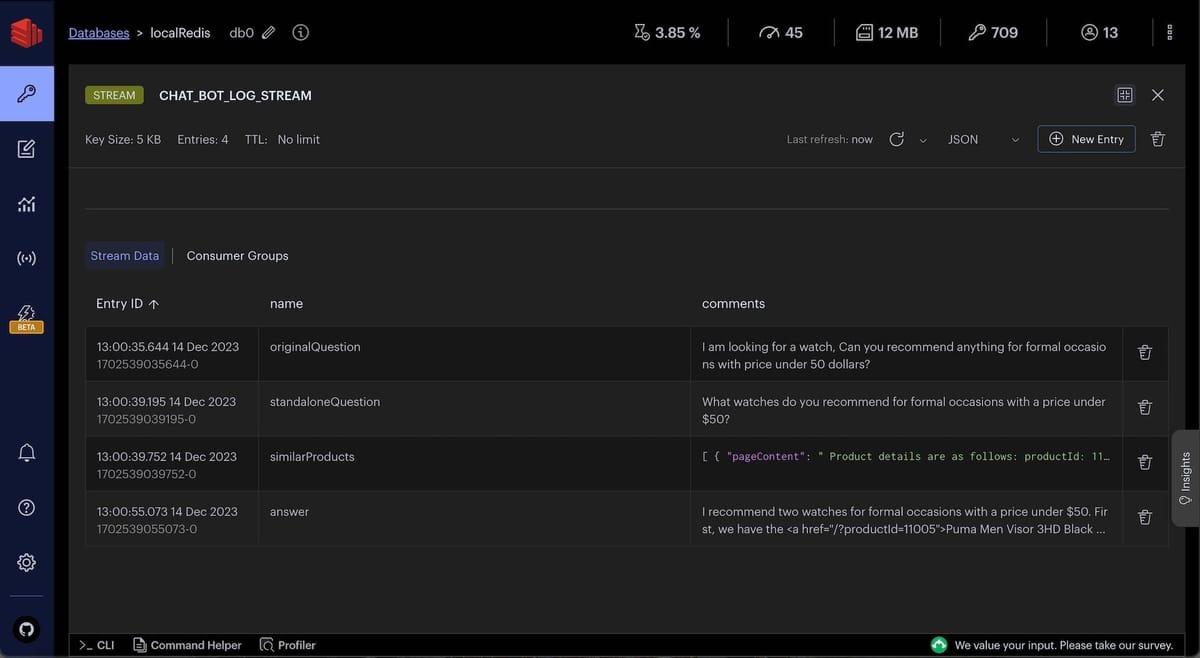
Task: Add a stream record with New Entry
Action: click(x=1086, y=139)
